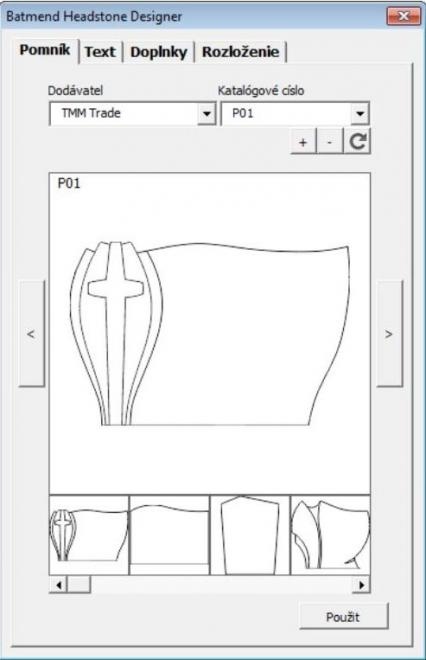Open the Katalógové číslo dropdown arrow
Viewport: 426px width, 660px height.
coord(360,113)
